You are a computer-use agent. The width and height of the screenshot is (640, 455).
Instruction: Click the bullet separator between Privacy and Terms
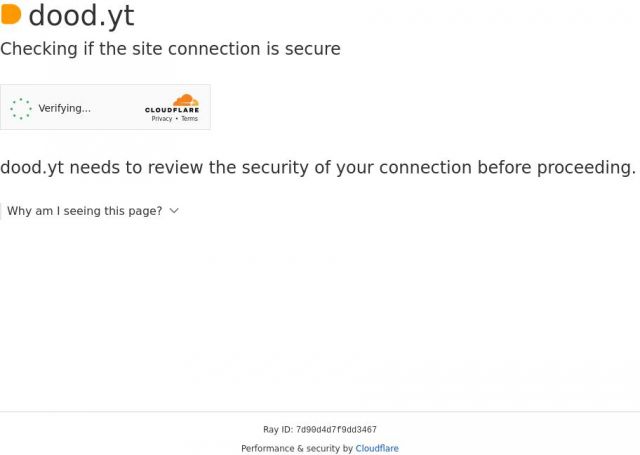coord(177,119)
